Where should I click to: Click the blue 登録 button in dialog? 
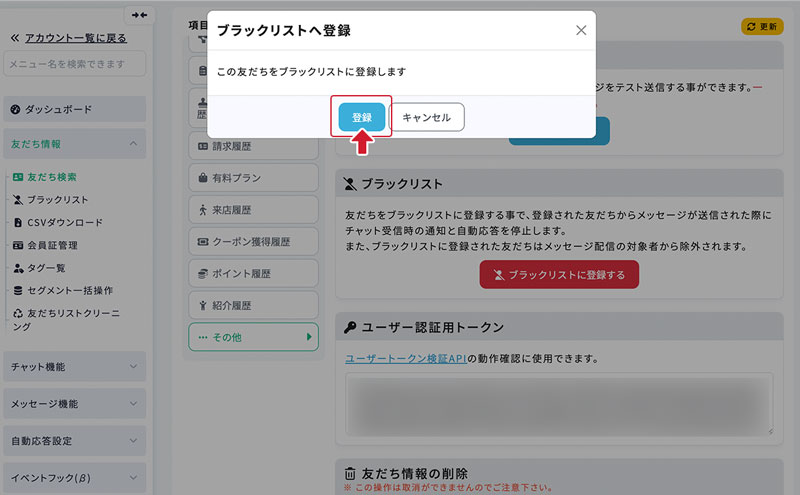(361, 117)
